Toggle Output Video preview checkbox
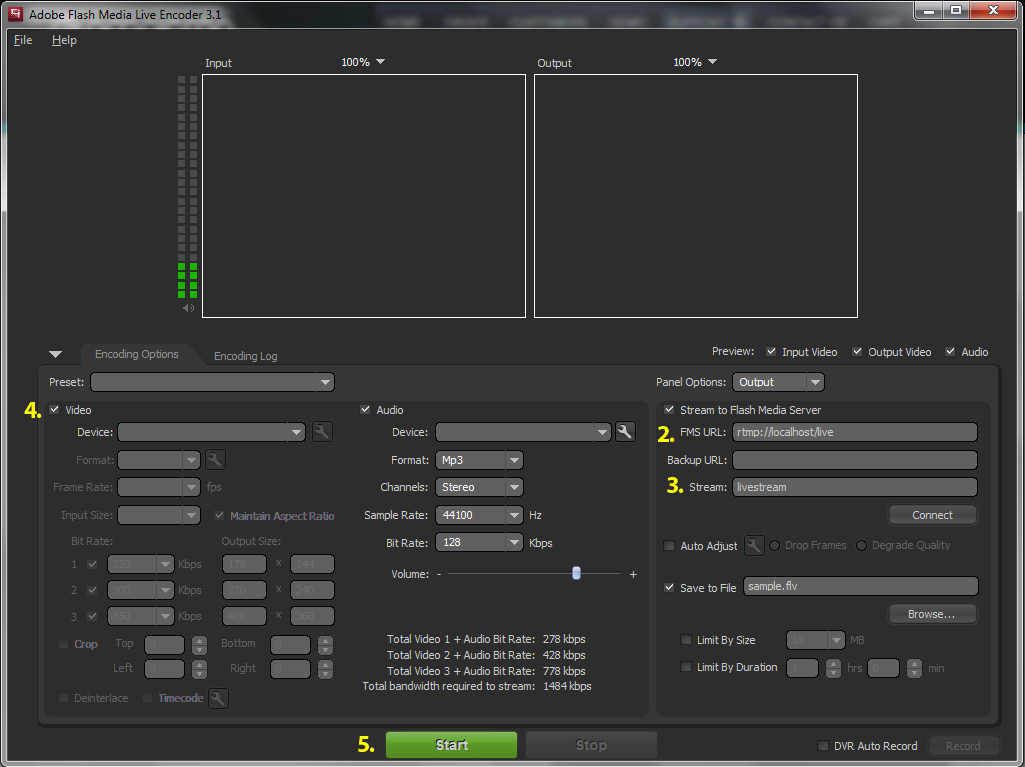Screen dimensions: 1025x767 [857, 352]
